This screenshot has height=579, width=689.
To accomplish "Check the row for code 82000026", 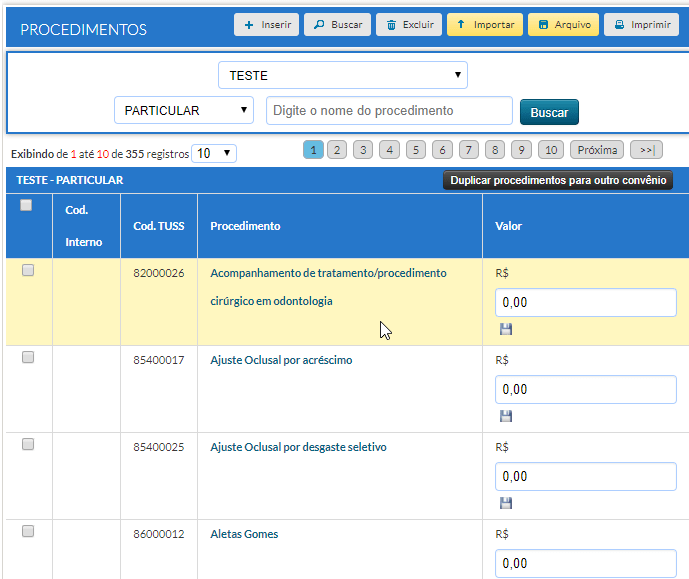I will [x=28, y=270].
